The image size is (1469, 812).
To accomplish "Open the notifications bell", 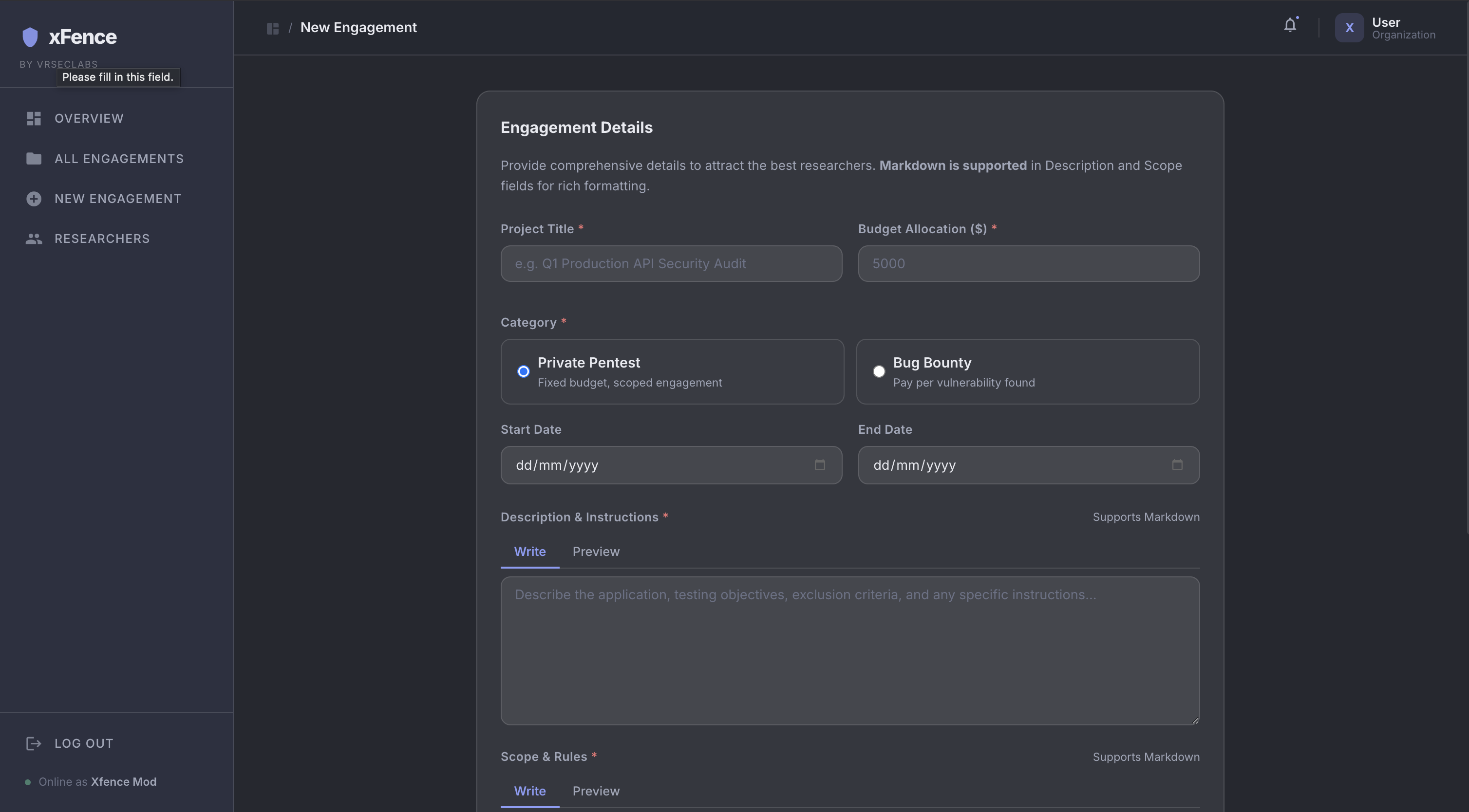I will (x=1290, y=26).
